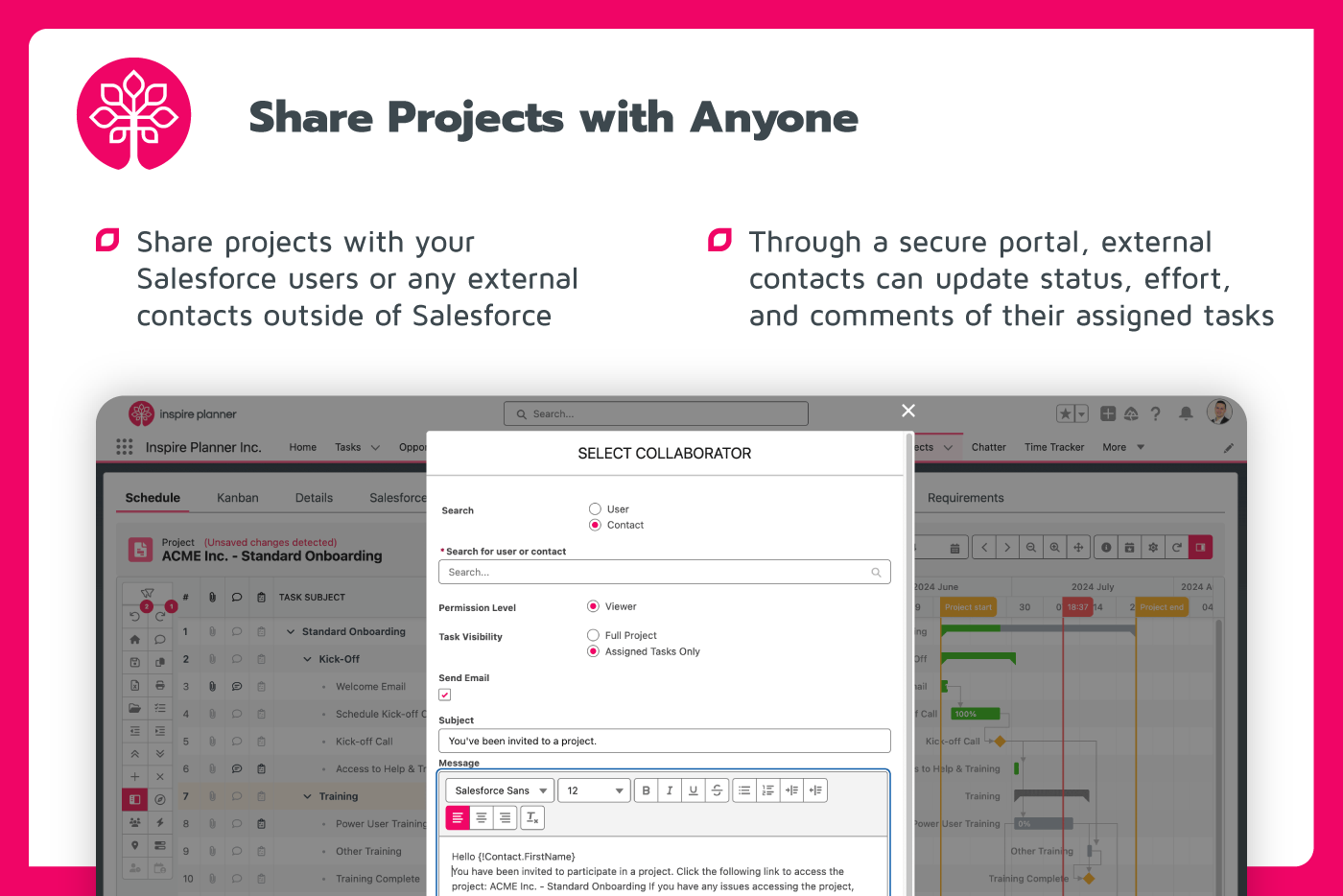Screen dimensions: 1343x896
Task: Click the X delete icon in the schedule toolbar
Action: pos(160,776)
